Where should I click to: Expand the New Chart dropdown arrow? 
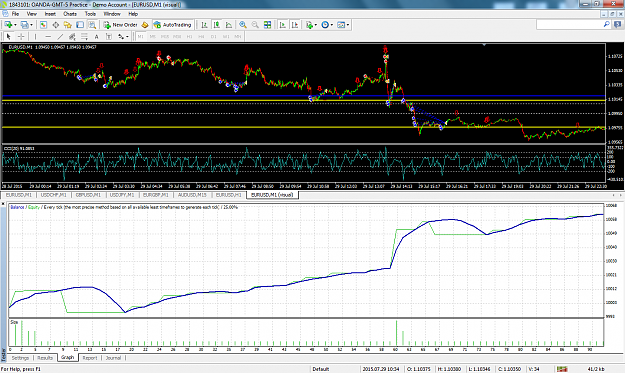pyautogui.click(x=15, y=25)
